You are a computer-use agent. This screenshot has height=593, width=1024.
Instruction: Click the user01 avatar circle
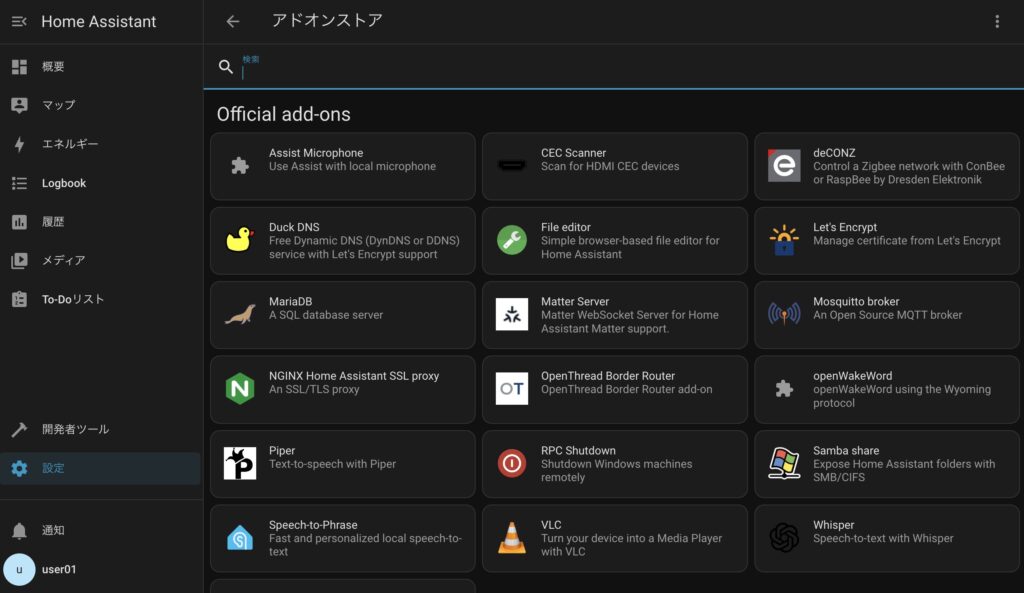[x=19, y=569]
